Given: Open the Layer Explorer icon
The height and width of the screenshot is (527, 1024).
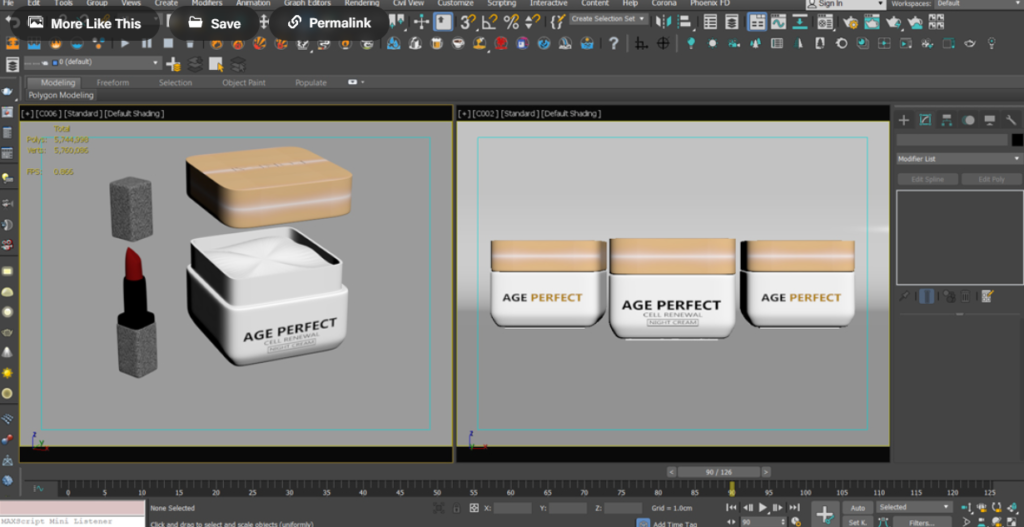Looking at the screenshot, I should pos(732,22).
